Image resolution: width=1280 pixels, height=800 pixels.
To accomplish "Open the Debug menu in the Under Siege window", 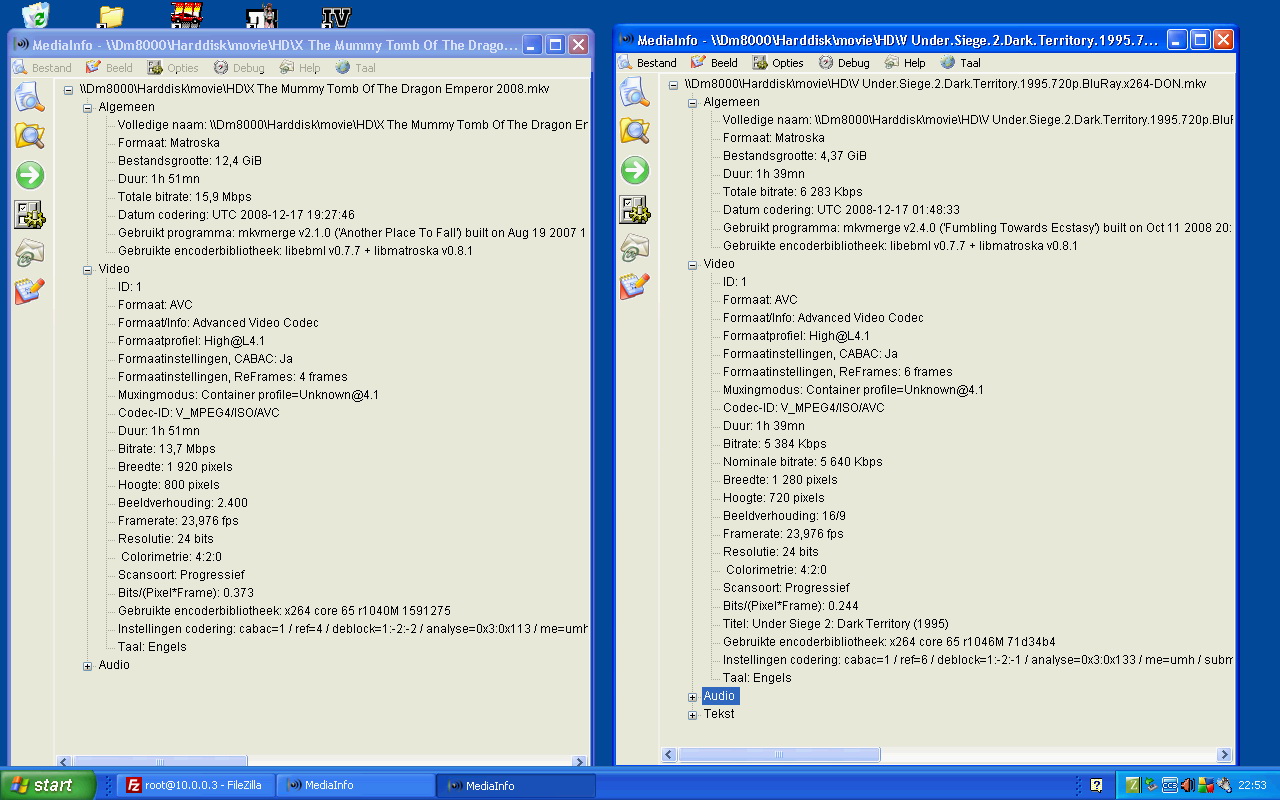I will click(x=843, y=63).
